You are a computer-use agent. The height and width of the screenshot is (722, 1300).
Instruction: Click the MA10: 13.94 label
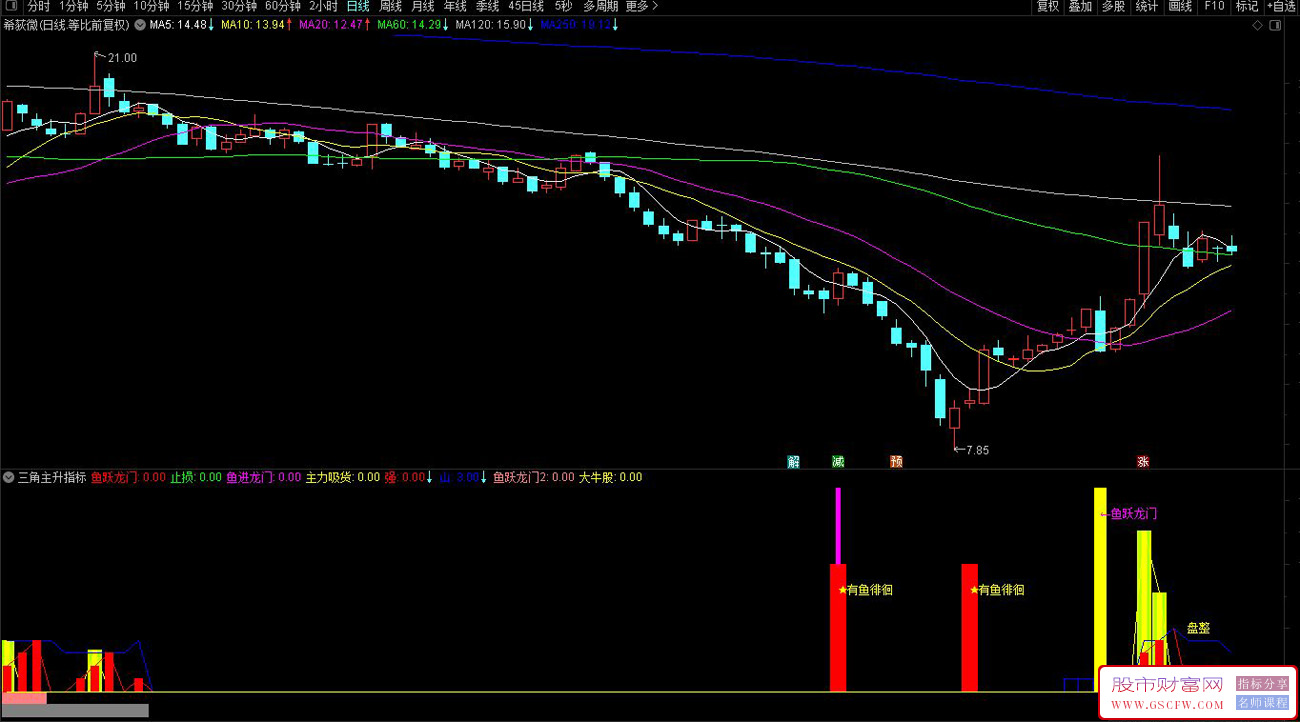pyautogui.click(x=253, y=25)
